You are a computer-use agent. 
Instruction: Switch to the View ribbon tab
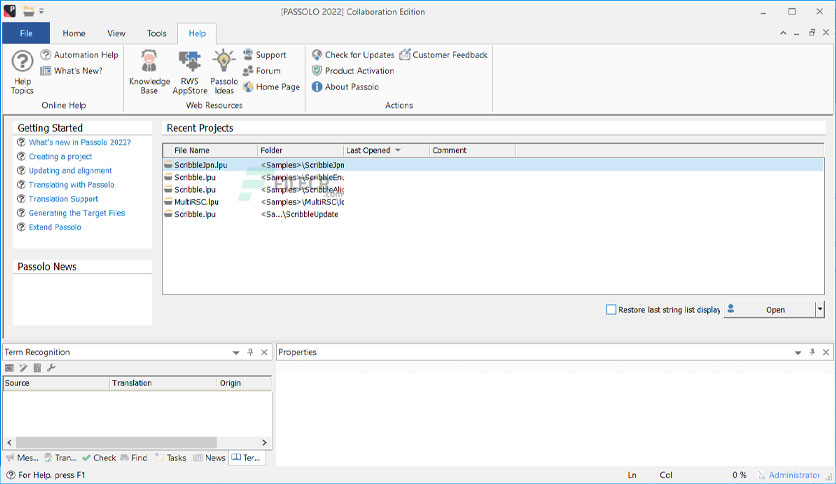point(116,33)
